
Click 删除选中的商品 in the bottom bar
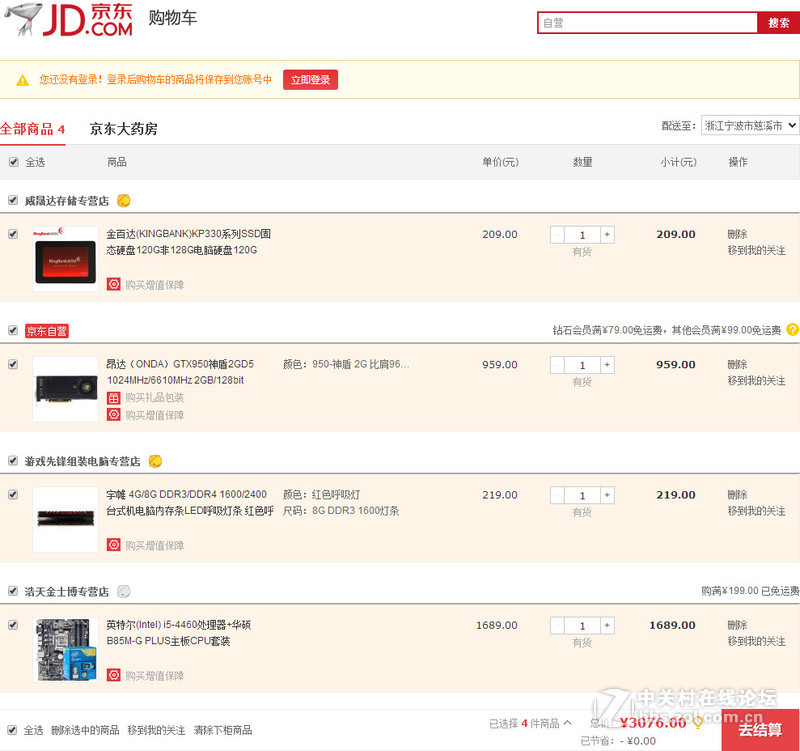[85, 730]
